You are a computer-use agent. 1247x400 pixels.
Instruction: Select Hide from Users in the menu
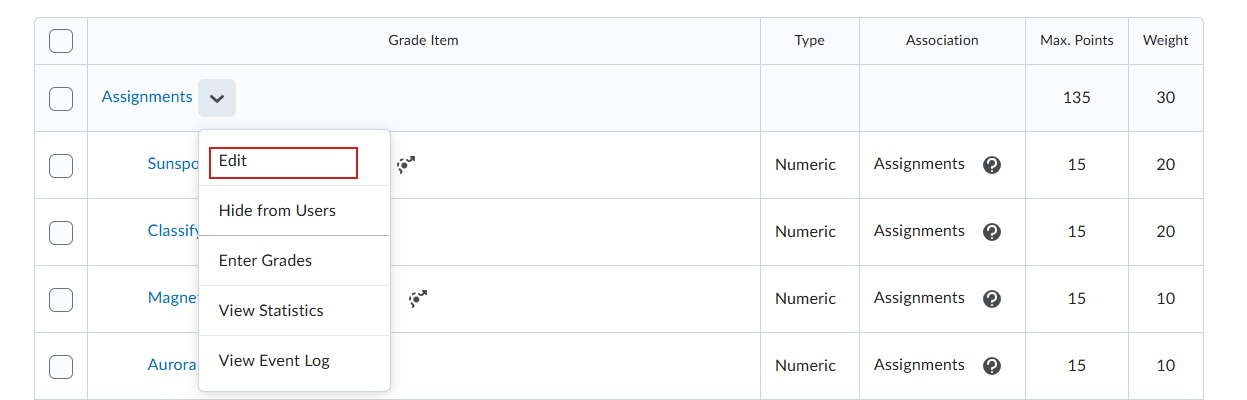coord(277,211)
